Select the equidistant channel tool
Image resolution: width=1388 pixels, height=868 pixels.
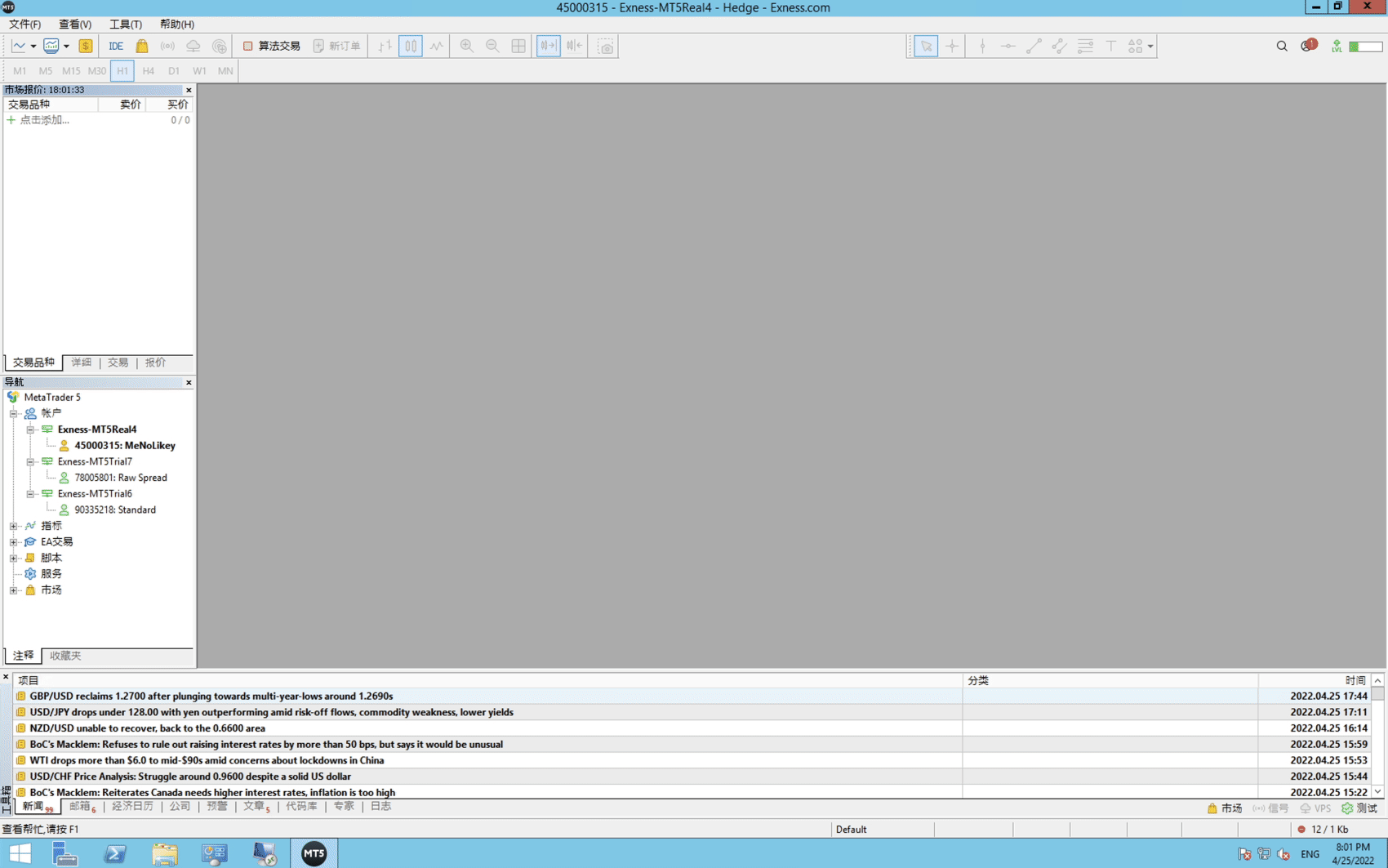click(1060, 47)
